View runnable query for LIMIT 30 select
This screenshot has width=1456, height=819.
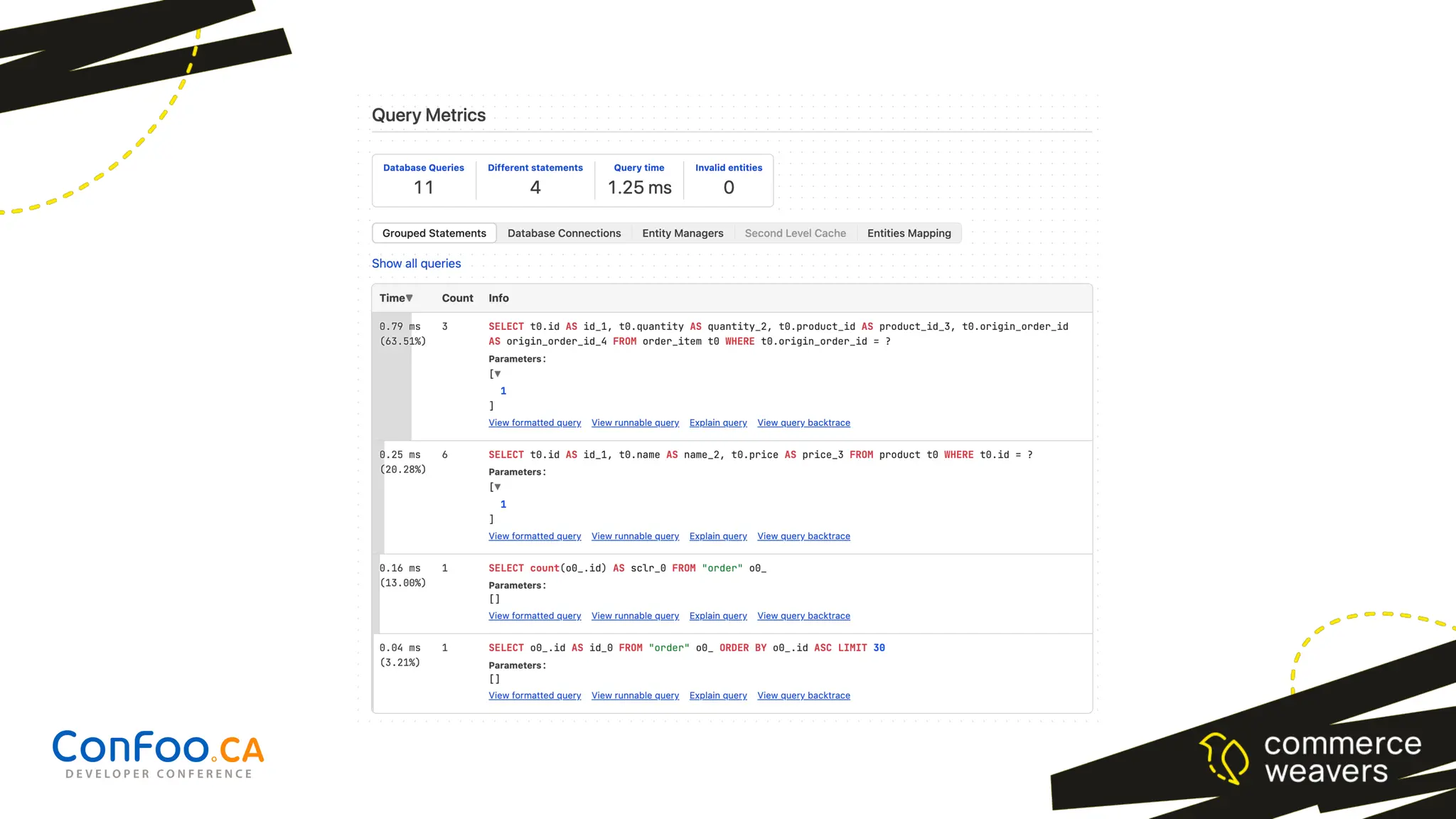coord(635,696)
